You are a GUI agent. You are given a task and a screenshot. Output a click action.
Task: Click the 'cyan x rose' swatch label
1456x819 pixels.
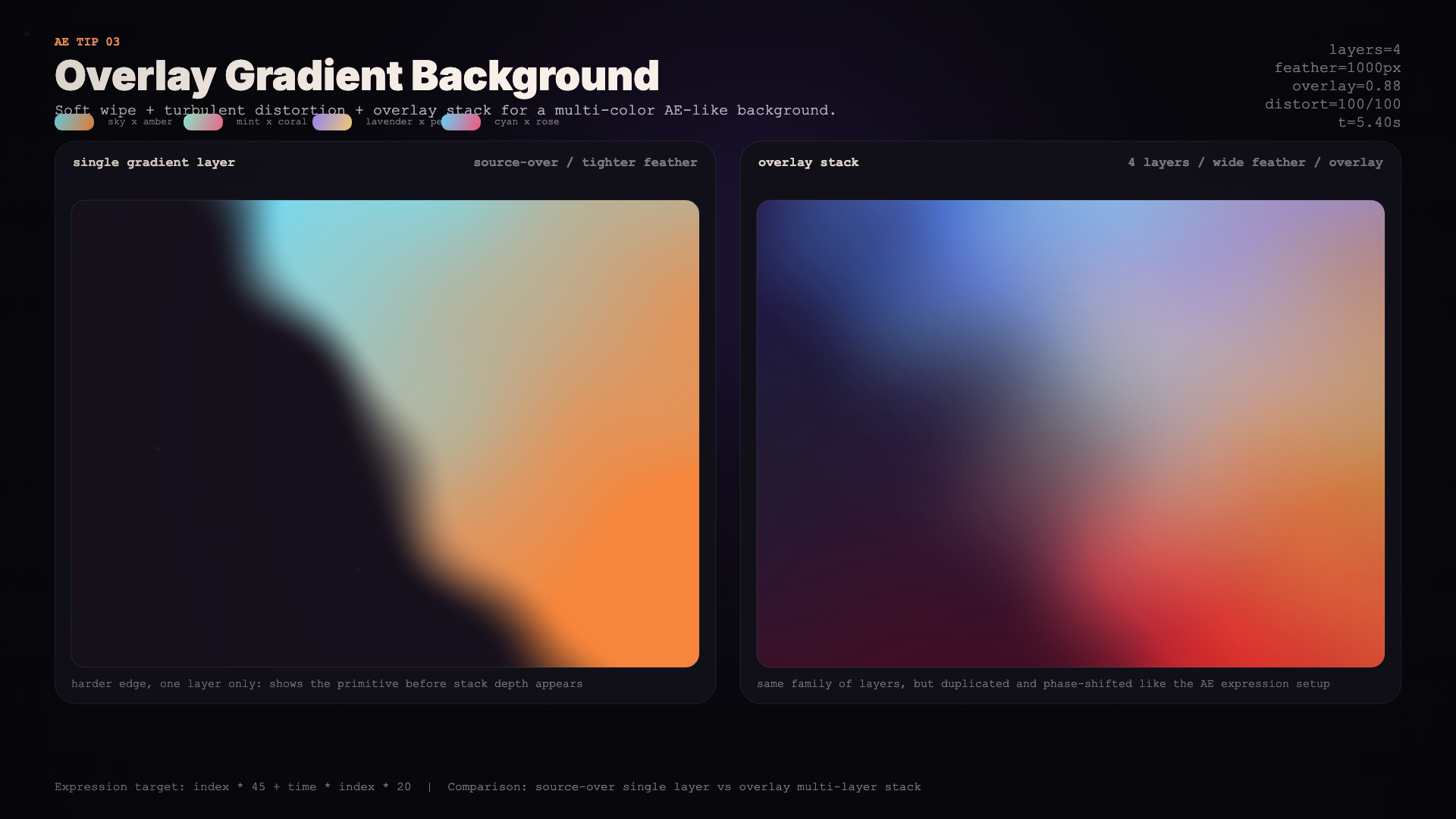[x=527, y=121]
